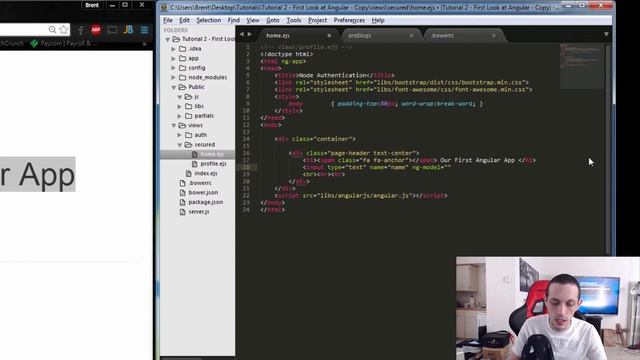
Task: Open the Preferences menu
Action: click(349, 20)
